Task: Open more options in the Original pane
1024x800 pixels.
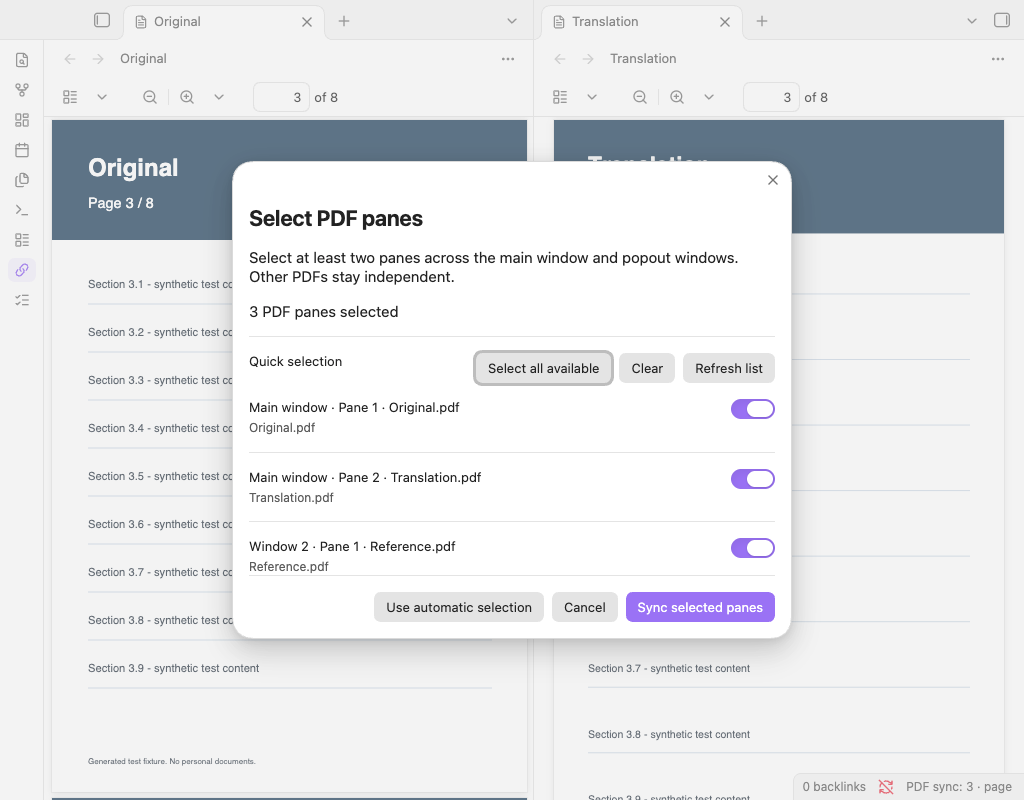Action: tap(508, 59)
